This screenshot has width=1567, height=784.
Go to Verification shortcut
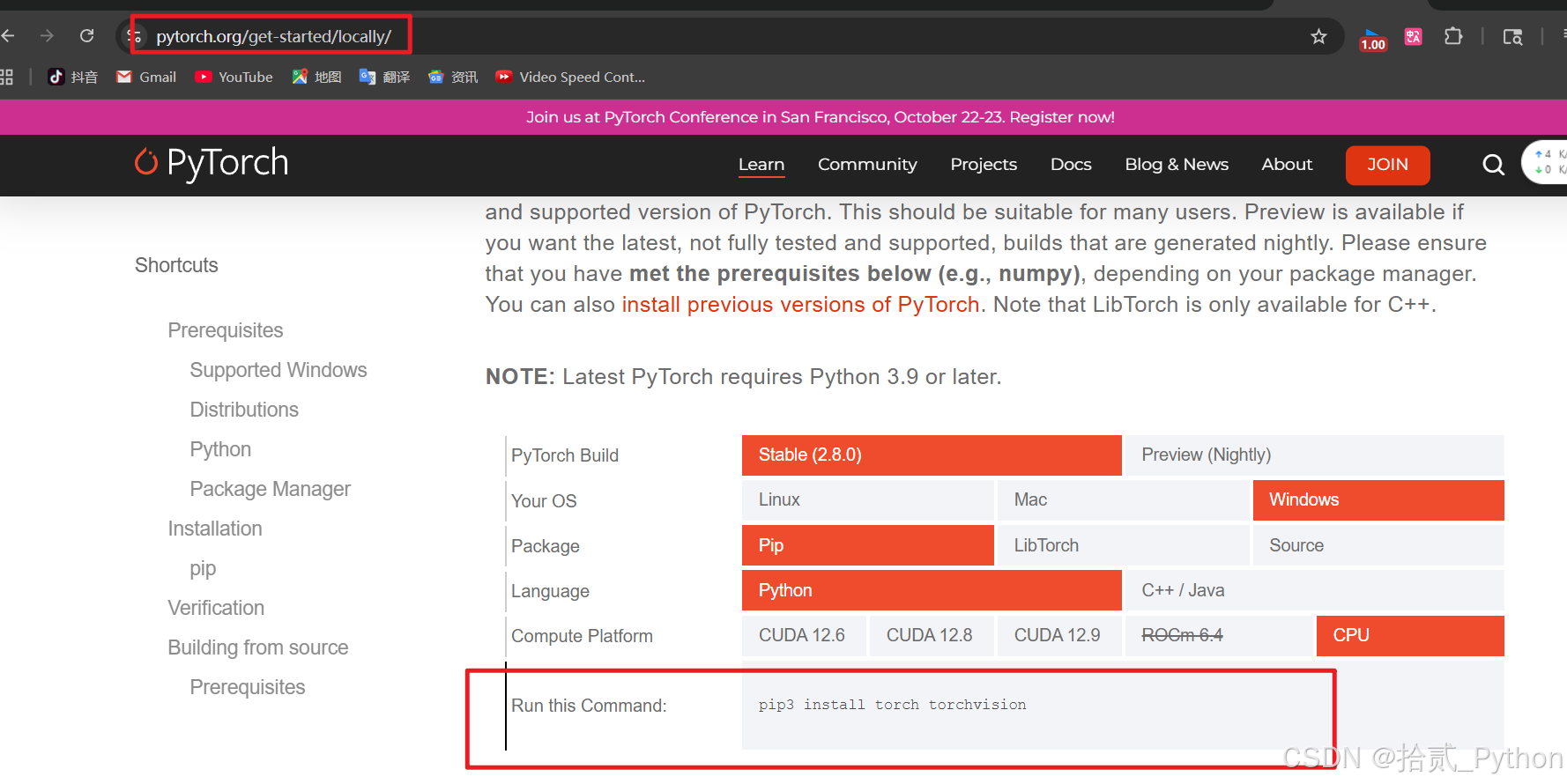216,608
